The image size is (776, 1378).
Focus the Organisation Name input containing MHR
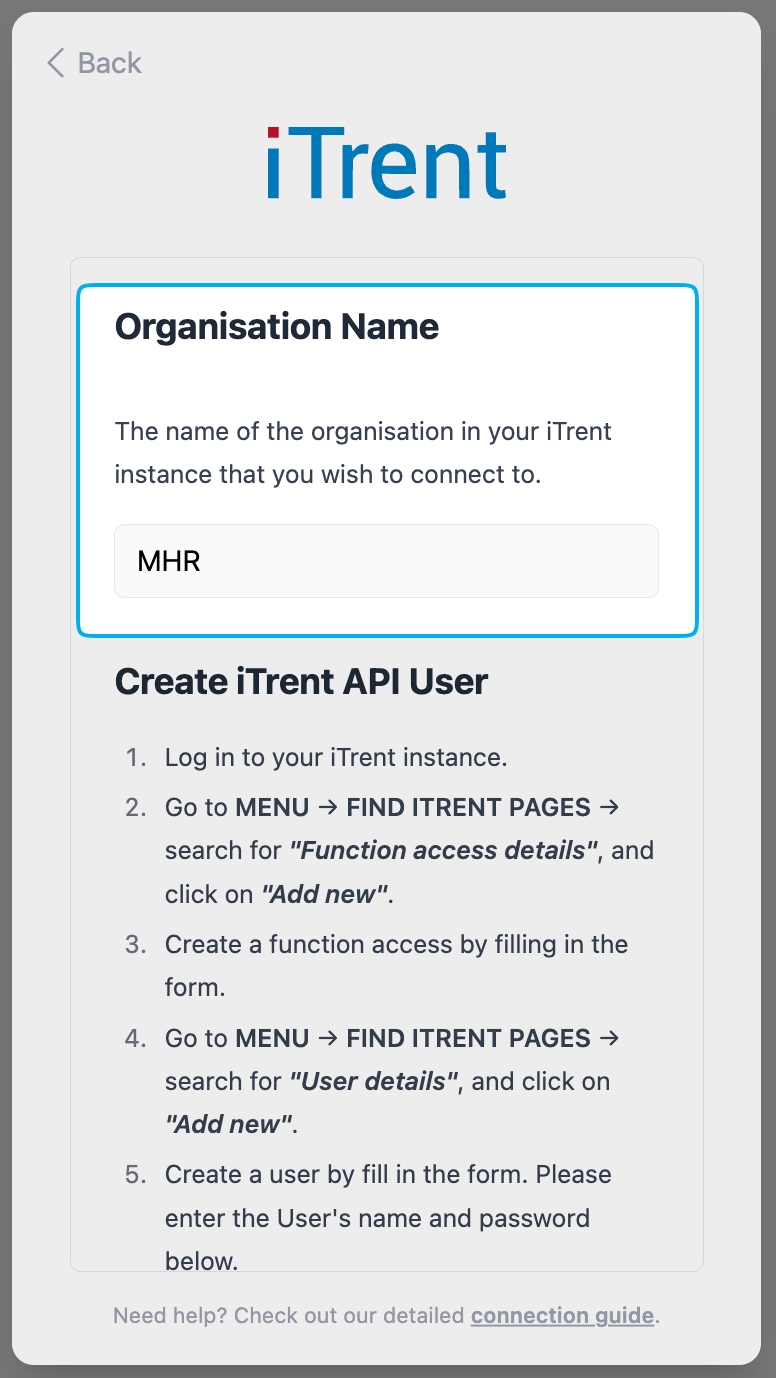point(386,561)
